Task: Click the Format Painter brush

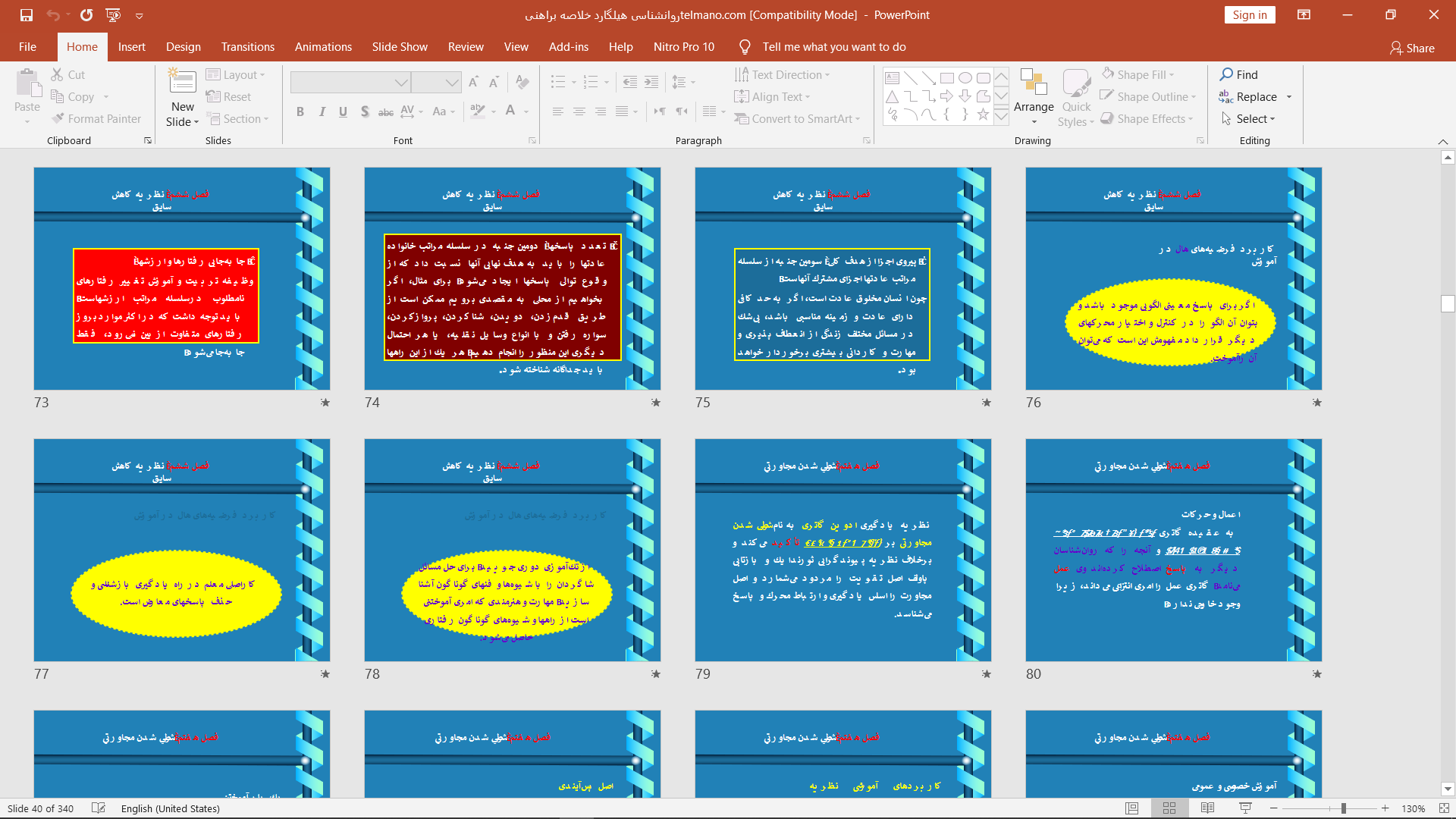Action: (x=96, y=118)
